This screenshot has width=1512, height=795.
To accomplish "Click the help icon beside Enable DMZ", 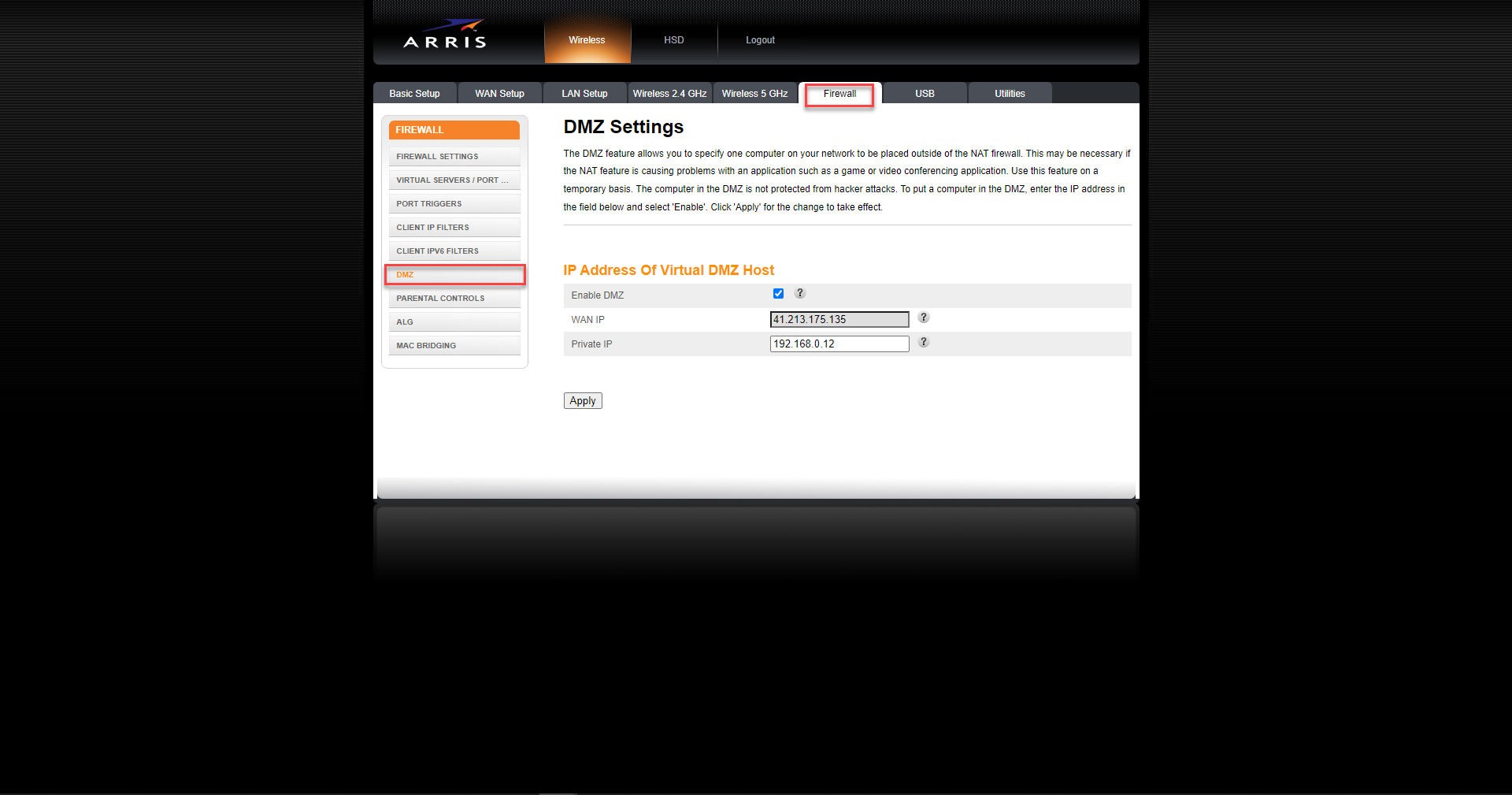I will click(x=799, y=293).
